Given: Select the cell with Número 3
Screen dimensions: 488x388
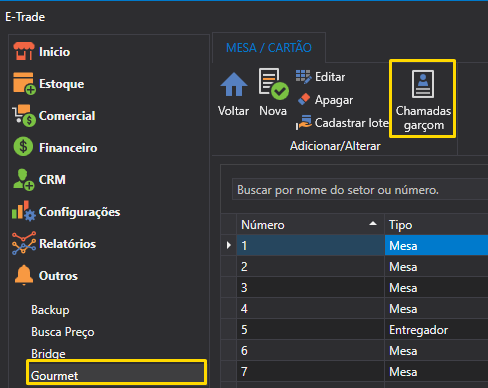Looking at the screenshot, I should tap(310, 287).
